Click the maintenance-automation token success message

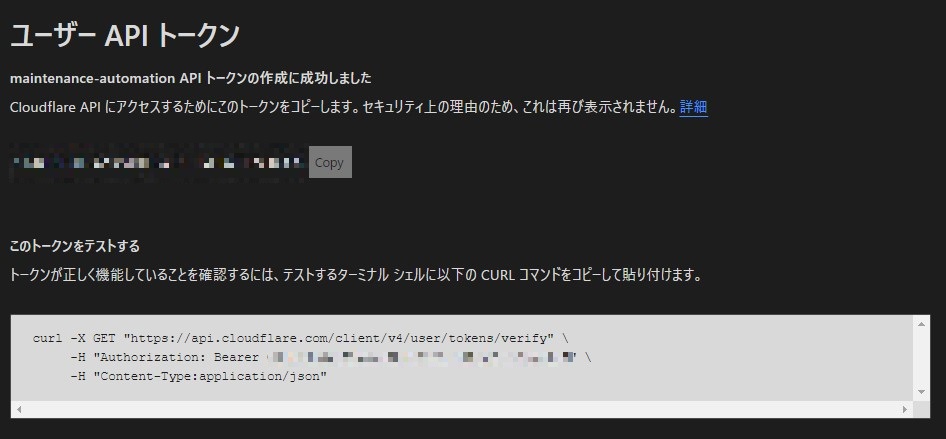pyautogui.click(x=191, y=78)
